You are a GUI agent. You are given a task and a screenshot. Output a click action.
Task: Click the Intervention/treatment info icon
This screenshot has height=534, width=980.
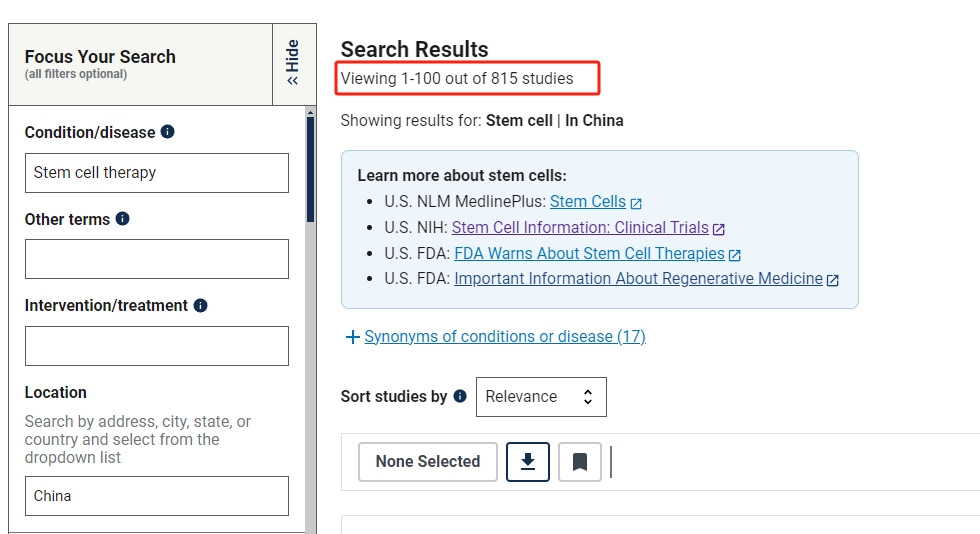(x=201, y=305)
